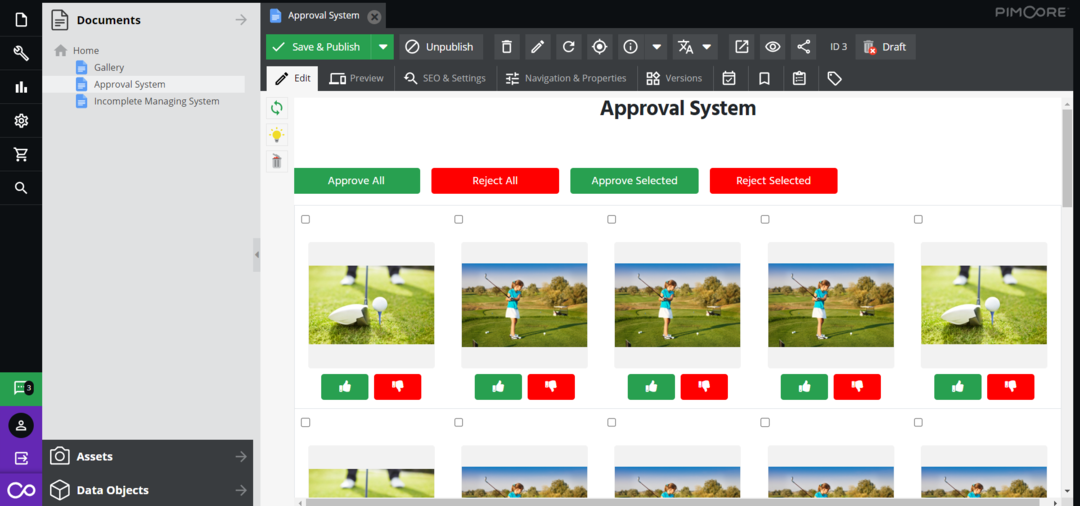Image resolution: width=1080 pixels, height=506 pixels.
Task: Check third checkbox in second image row
Action: (x=612, y=423)
